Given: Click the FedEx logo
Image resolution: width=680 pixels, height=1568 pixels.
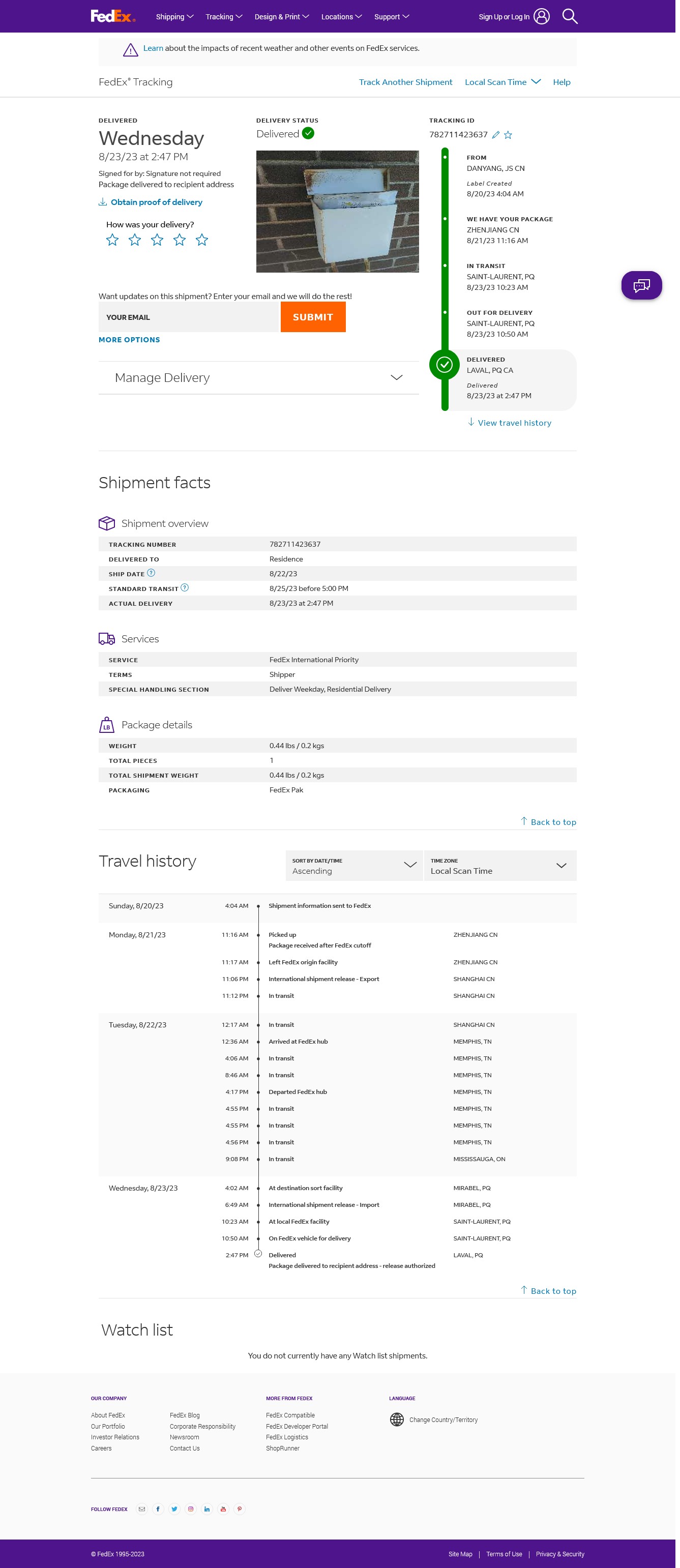Looking at the screenshot, I should click(x=113, y=16).
